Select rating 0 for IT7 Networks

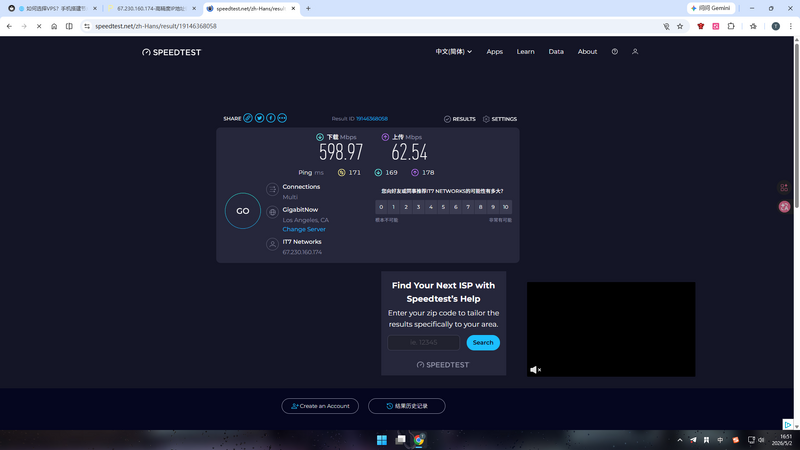(381, 207)
